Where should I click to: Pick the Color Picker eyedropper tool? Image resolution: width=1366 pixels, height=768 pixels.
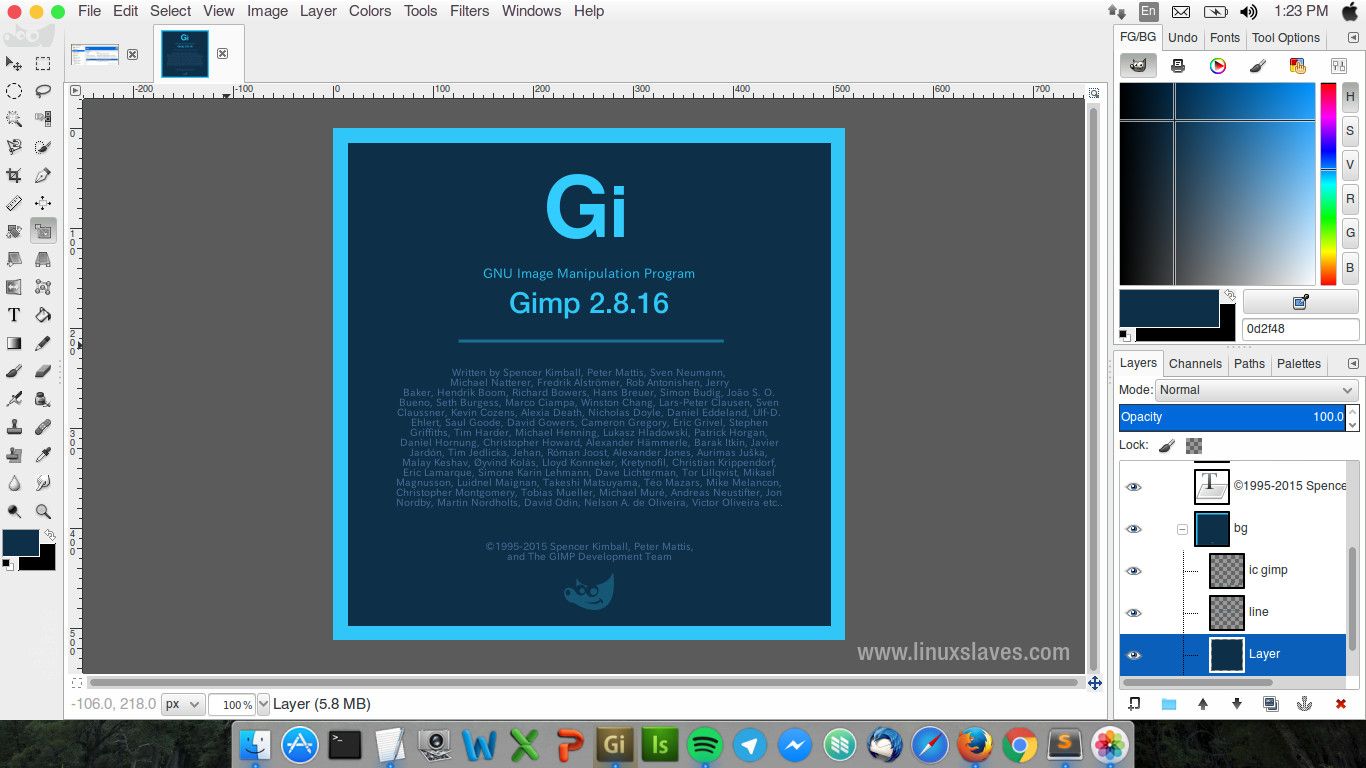(x=43, y=455)
